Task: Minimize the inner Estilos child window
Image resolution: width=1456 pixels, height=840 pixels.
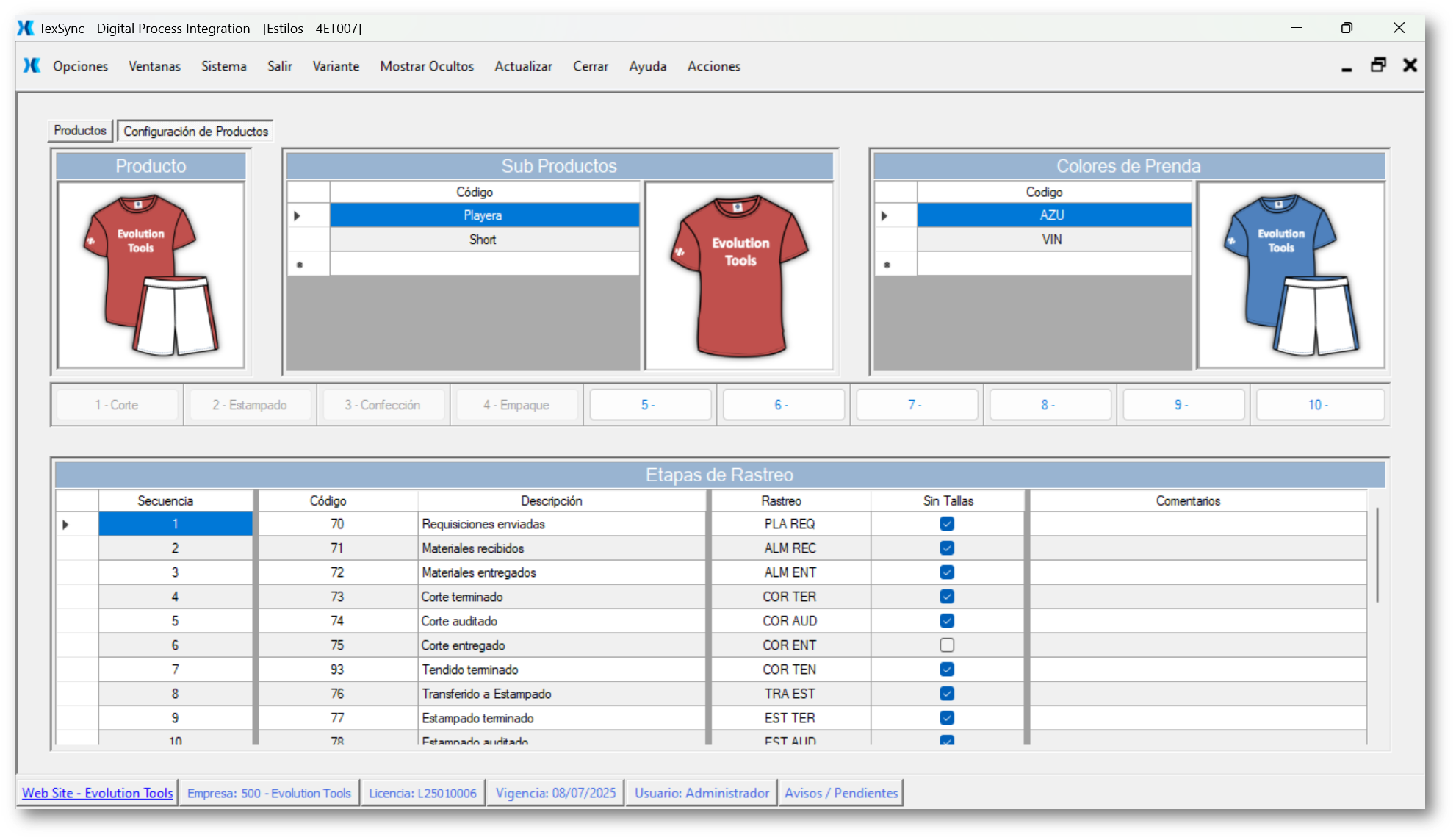Action: coord(1347,67)
